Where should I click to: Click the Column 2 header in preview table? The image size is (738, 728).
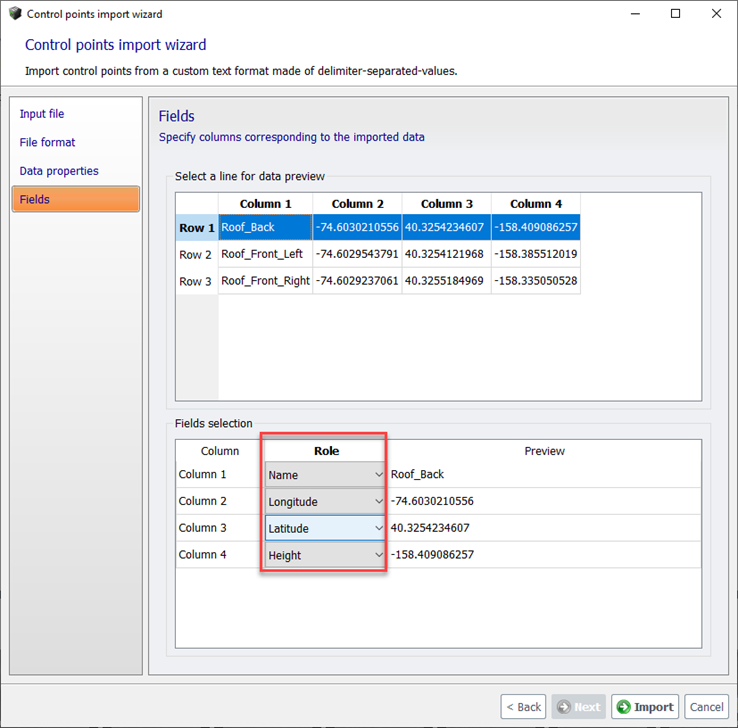357,204
